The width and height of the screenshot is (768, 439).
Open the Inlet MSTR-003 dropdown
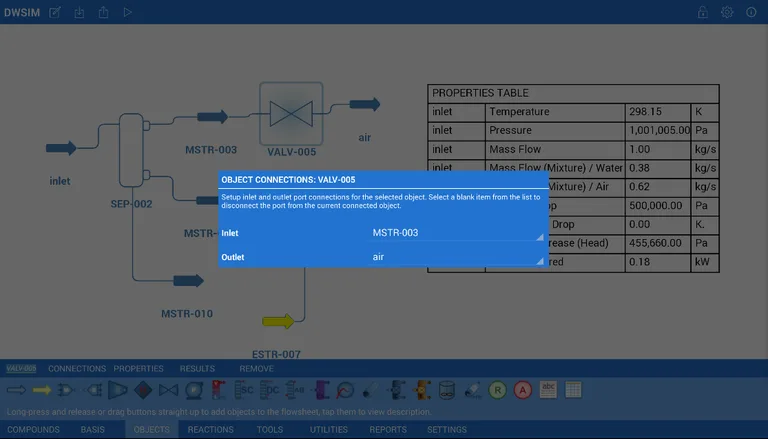[x=458, y=233]
